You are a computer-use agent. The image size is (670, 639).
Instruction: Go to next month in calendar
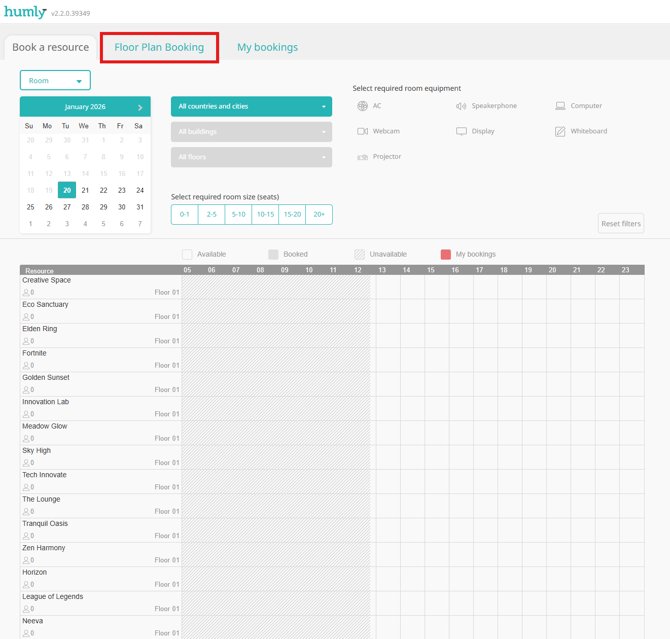pos(140,107)
